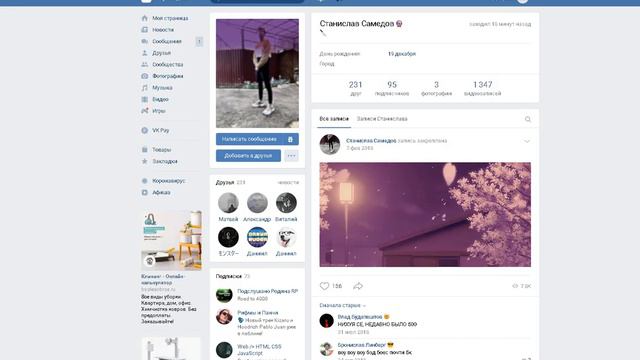
Task: Open first commenter's dark red avatar
Action: (327, 321)
